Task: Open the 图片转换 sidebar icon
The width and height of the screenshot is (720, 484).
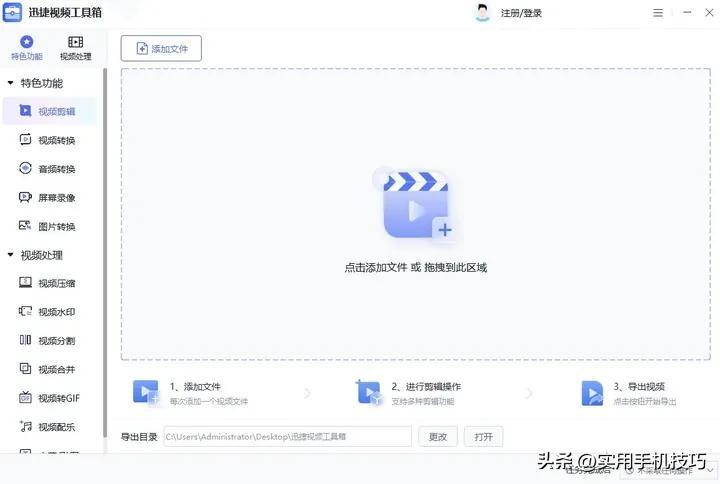Action: point(25,225)
